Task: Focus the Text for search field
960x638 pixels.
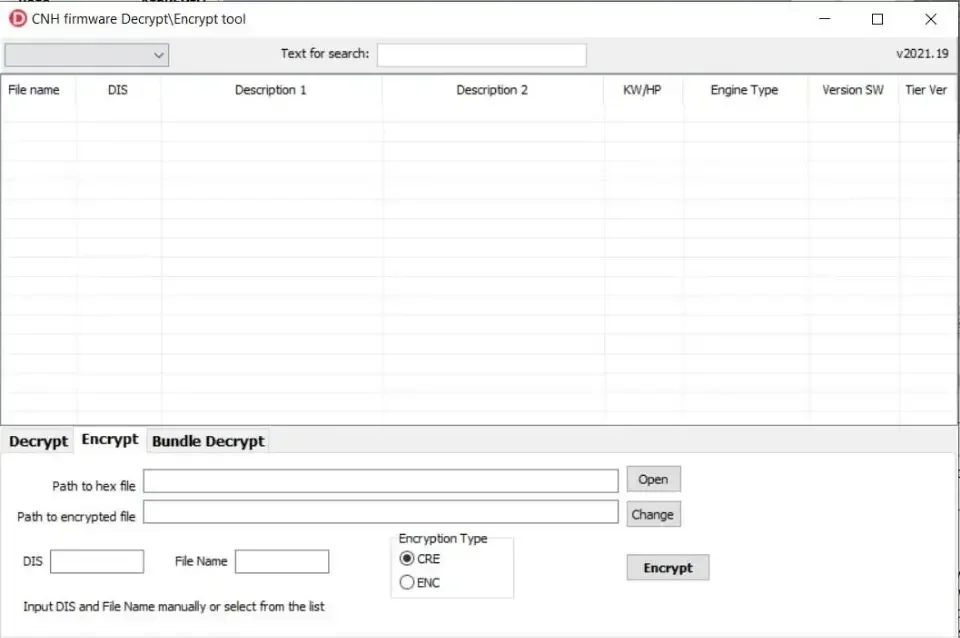Action: [482, 54]
